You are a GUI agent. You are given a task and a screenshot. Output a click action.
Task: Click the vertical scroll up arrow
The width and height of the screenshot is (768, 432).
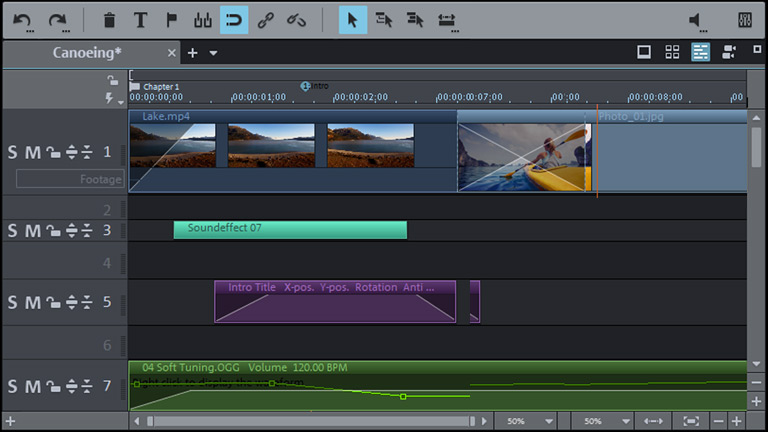point(756,118)
